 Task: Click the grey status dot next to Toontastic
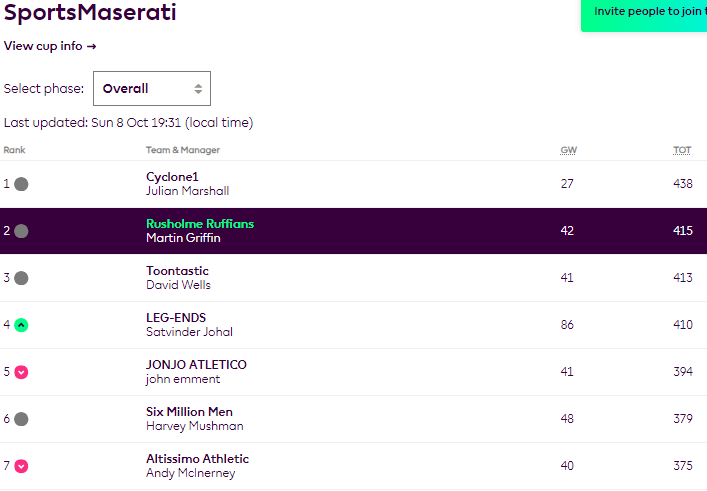pos(21,278)
